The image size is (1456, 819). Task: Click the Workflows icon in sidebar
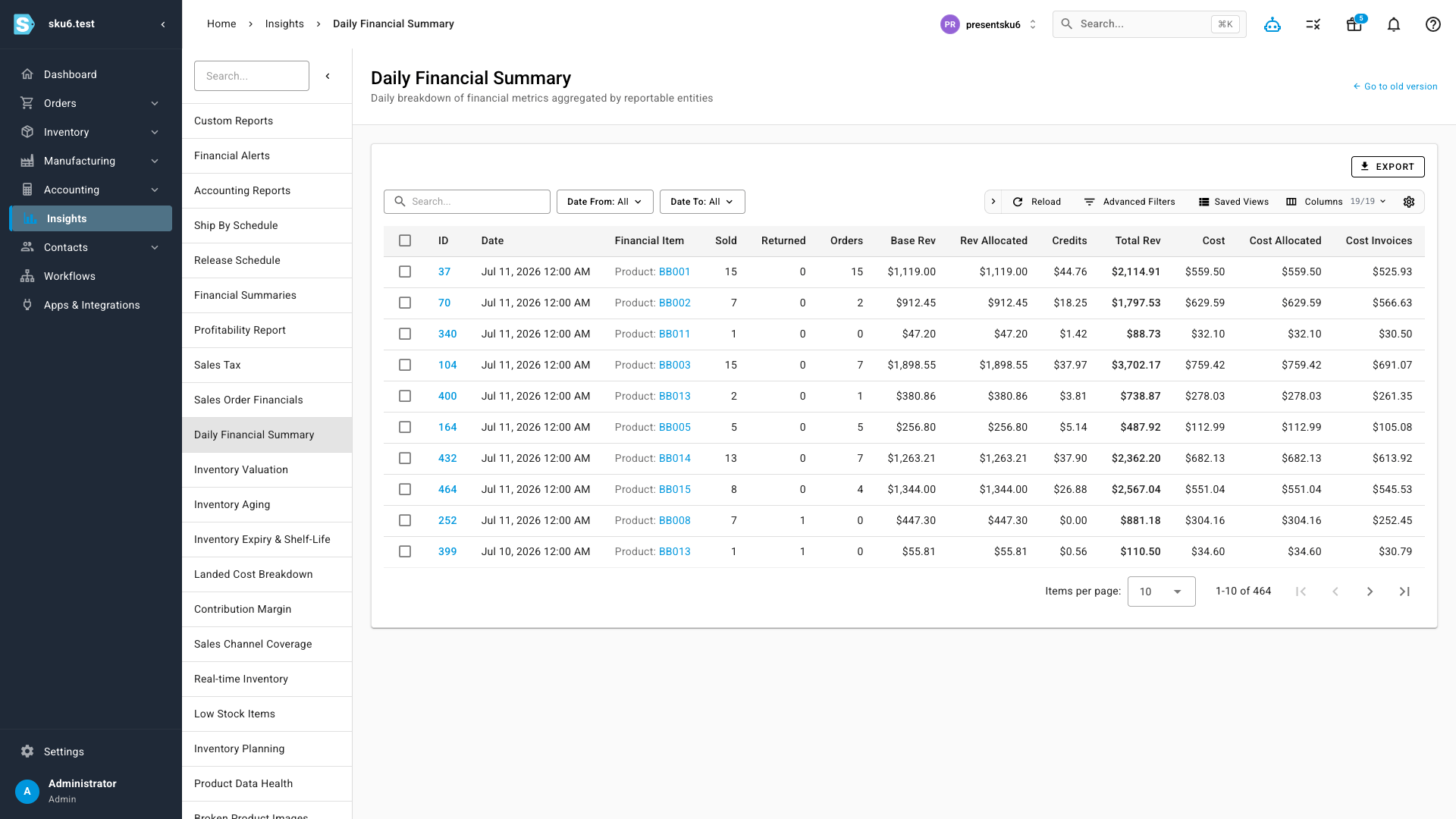click(27, 276)
